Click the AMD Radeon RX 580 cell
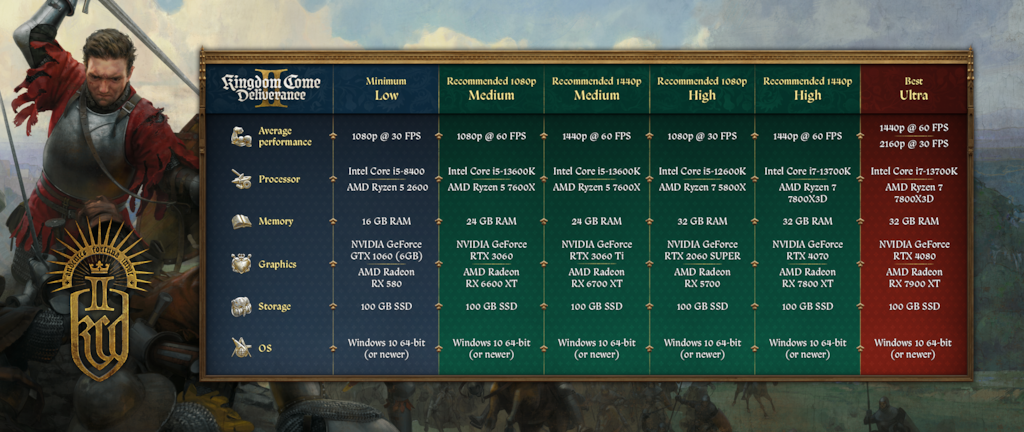This screenshot has height=432, width=1024. coord(386,277)
